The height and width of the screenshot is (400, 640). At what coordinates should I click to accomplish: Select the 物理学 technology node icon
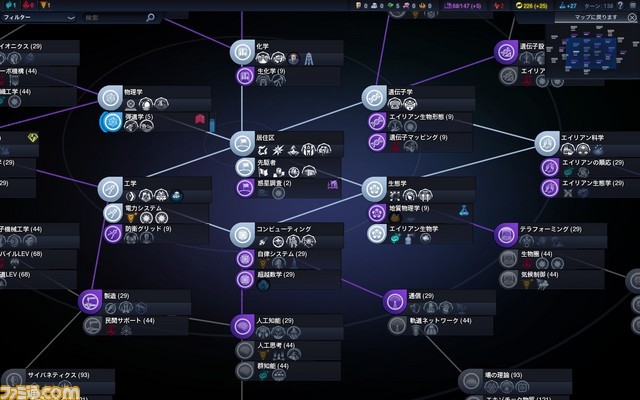click(110, 98)
